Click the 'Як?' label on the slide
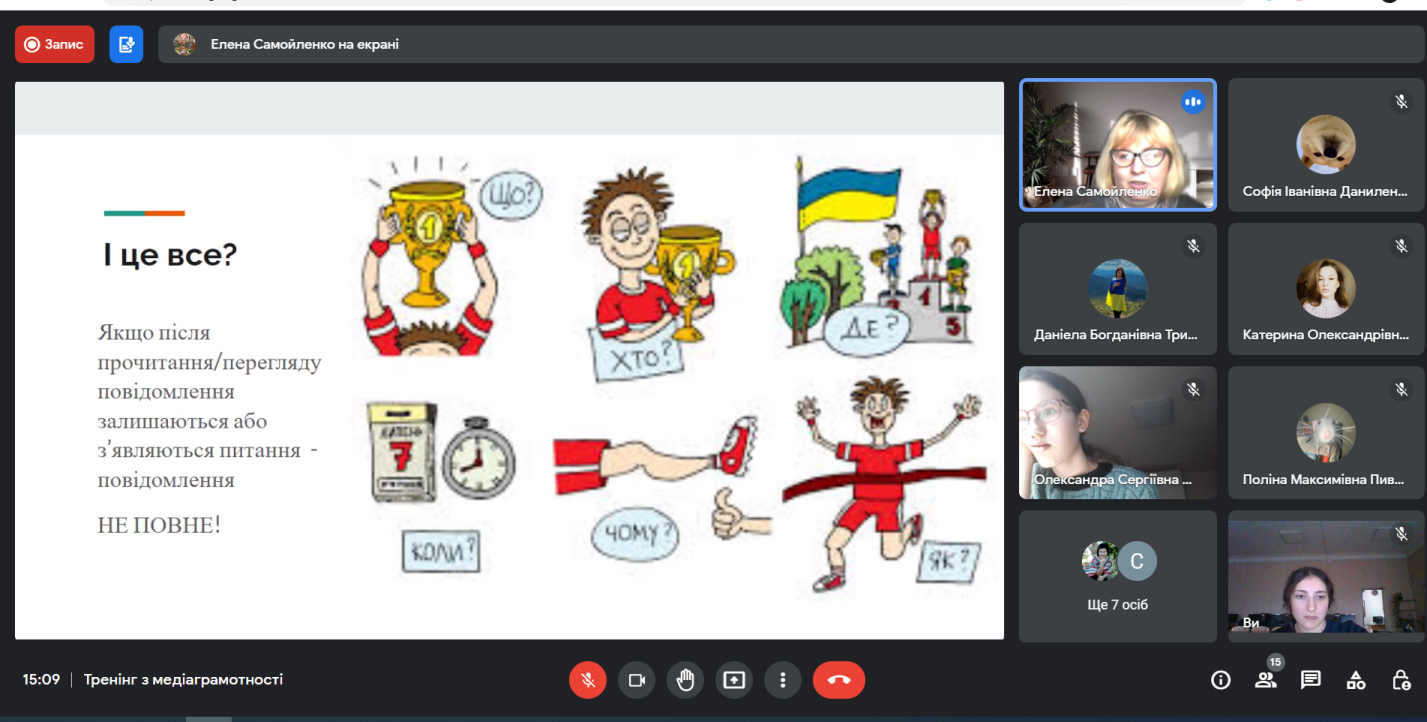This screenshot has width=1427, height=722. pyautogui.click(x=949, y=562)
